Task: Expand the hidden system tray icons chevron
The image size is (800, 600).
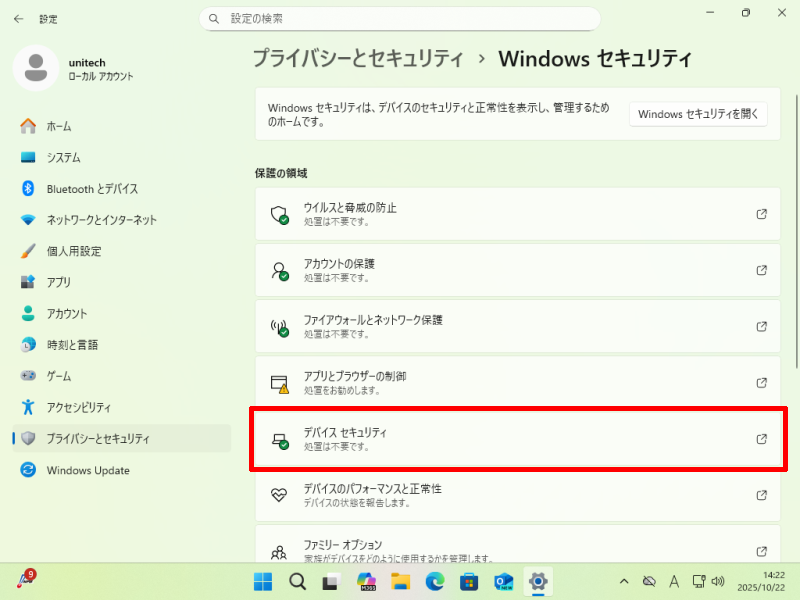Action: pos(624,581)
